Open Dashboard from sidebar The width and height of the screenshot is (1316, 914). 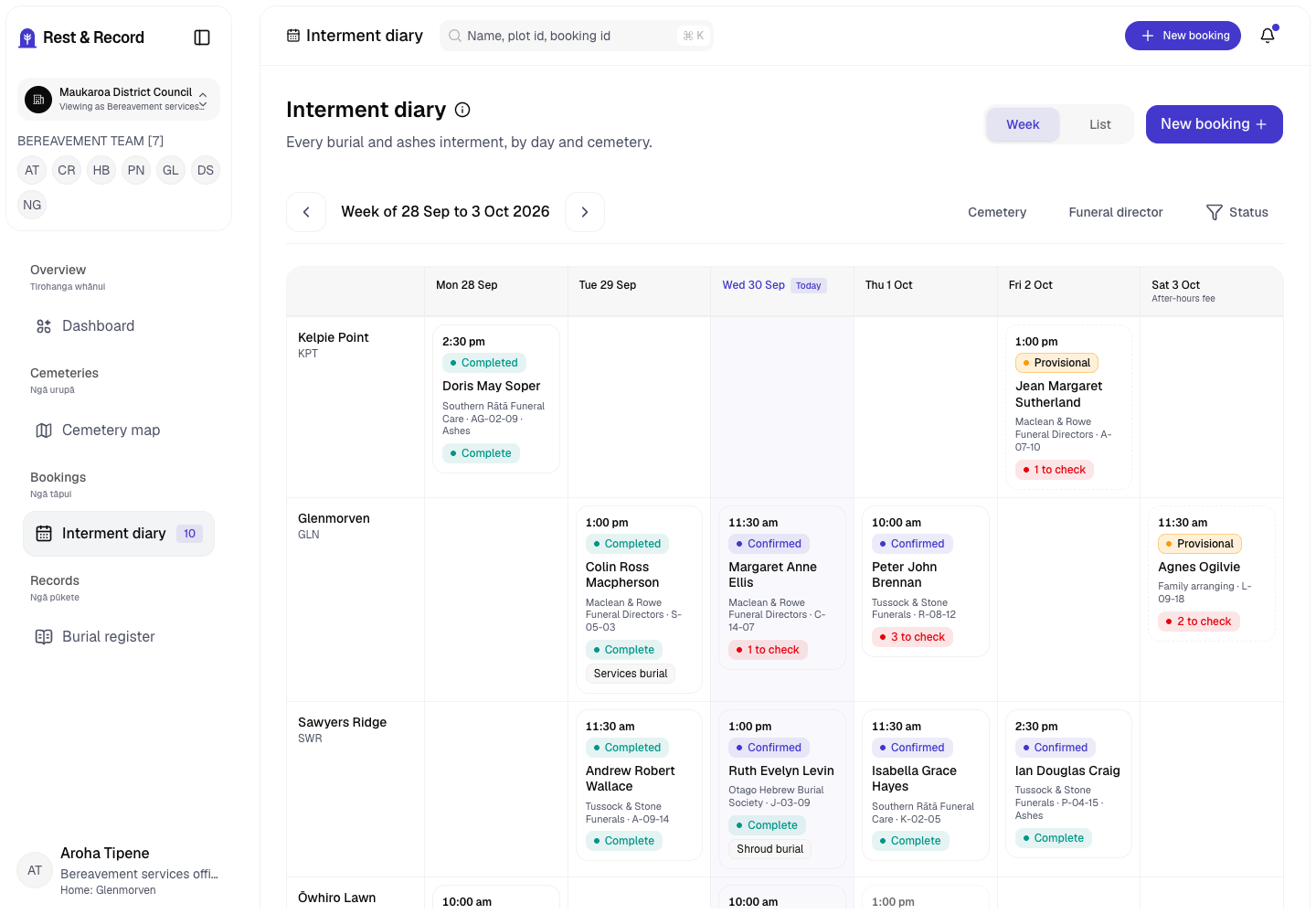pos(119,326)
